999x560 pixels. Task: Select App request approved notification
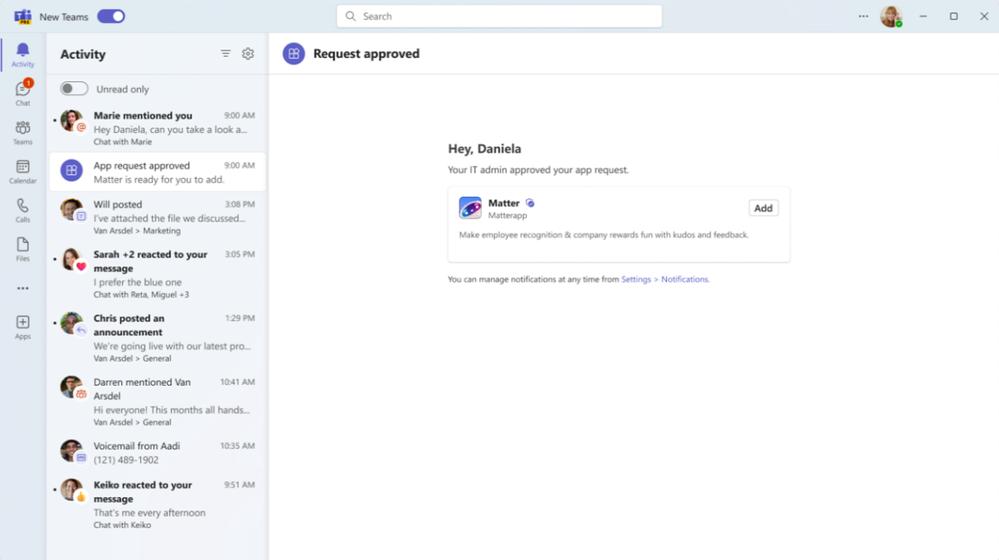click(157, 171)
